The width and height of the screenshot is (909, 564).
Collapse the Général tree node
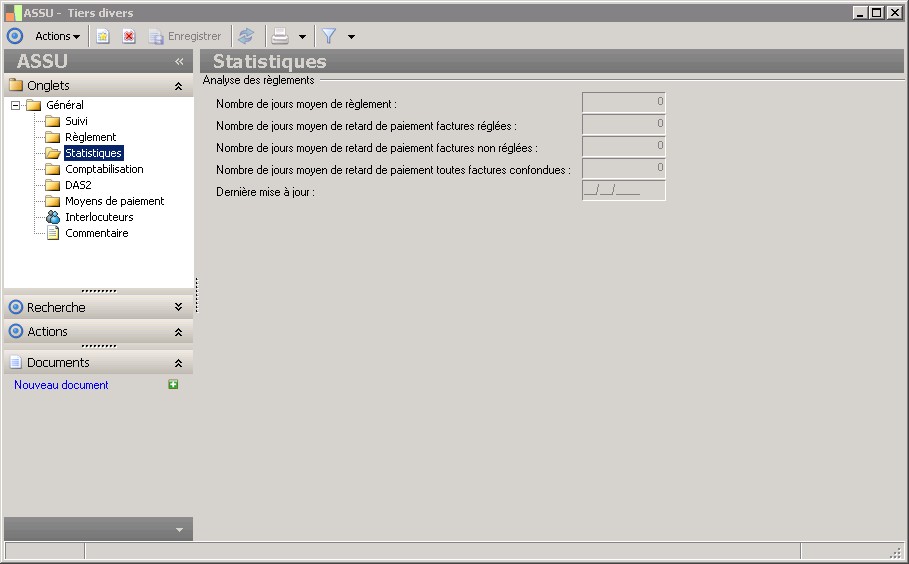[16, 105]
